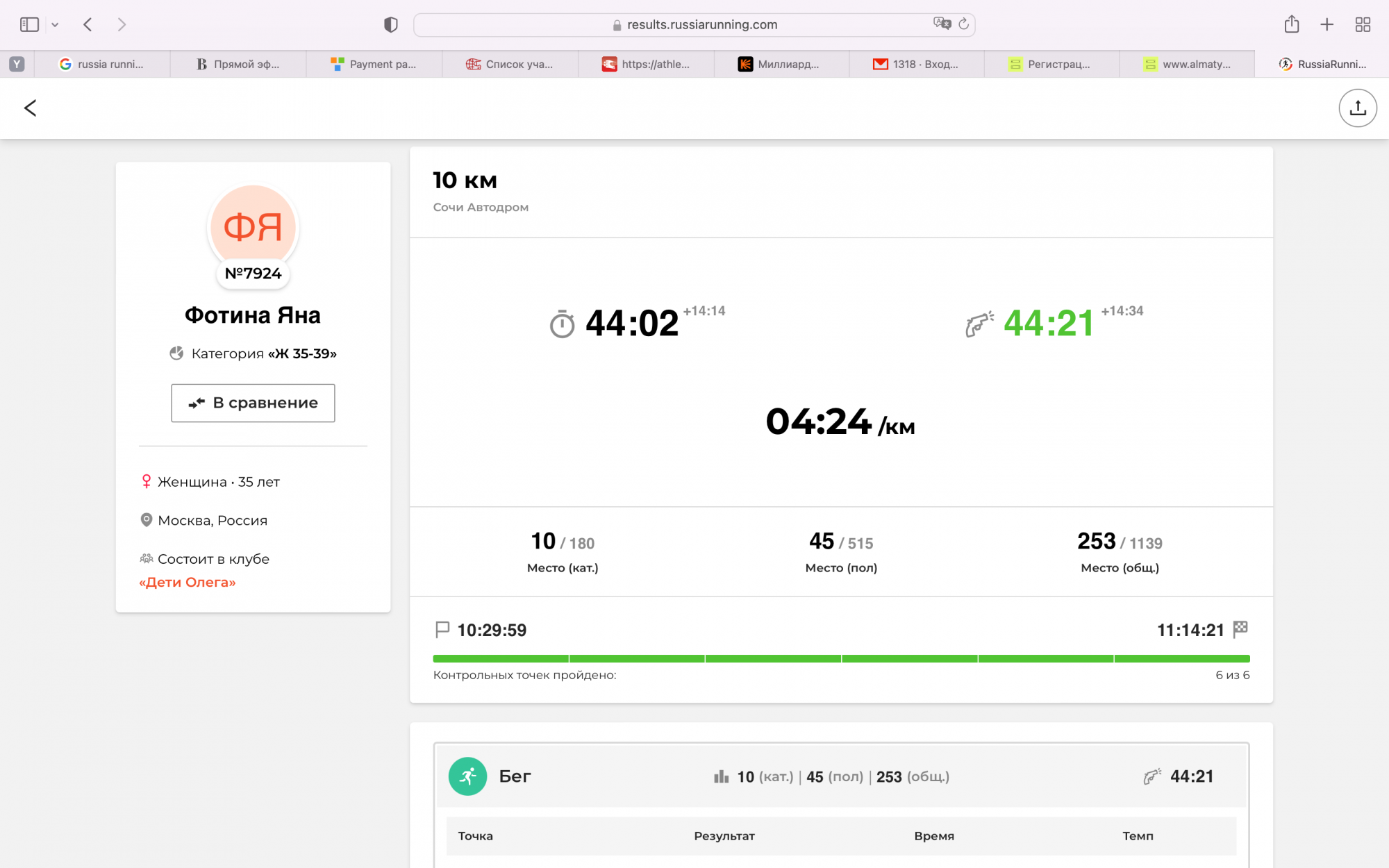This screenshot has width=1389, height=868.
Task: Click Safari browser back button
Action: (88, 25)
